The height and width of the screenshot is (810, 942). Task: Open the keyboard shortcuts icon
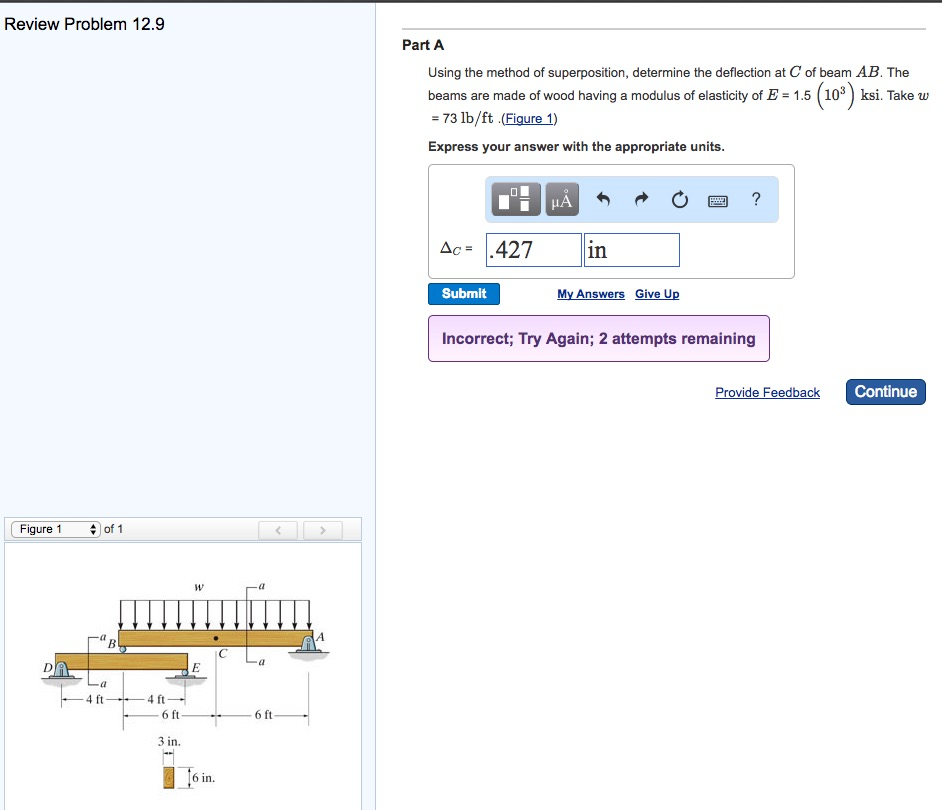tap(717, 199)
